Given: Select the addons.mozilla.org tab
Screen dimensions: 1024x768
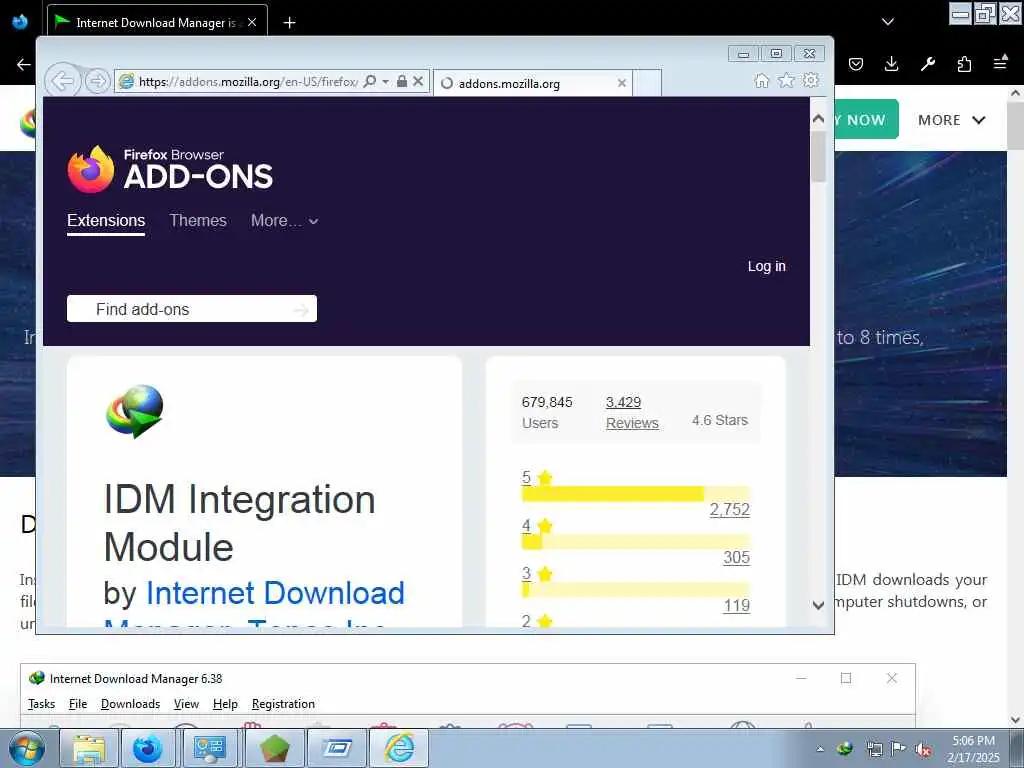Looking at the screenshot, I should pyautogui.click(x=533, y=84).
